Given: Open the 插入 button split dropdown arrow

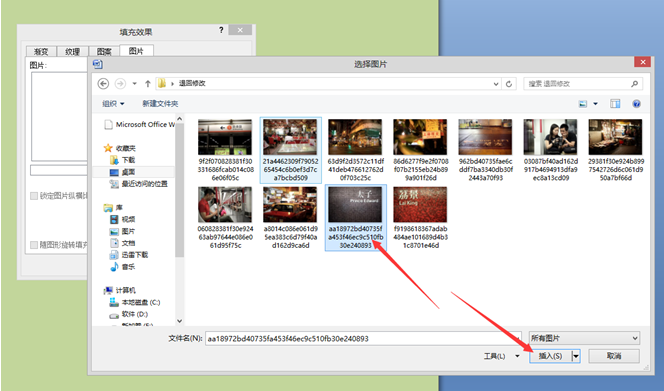Looking at the screenshot, I should [575, 356].
